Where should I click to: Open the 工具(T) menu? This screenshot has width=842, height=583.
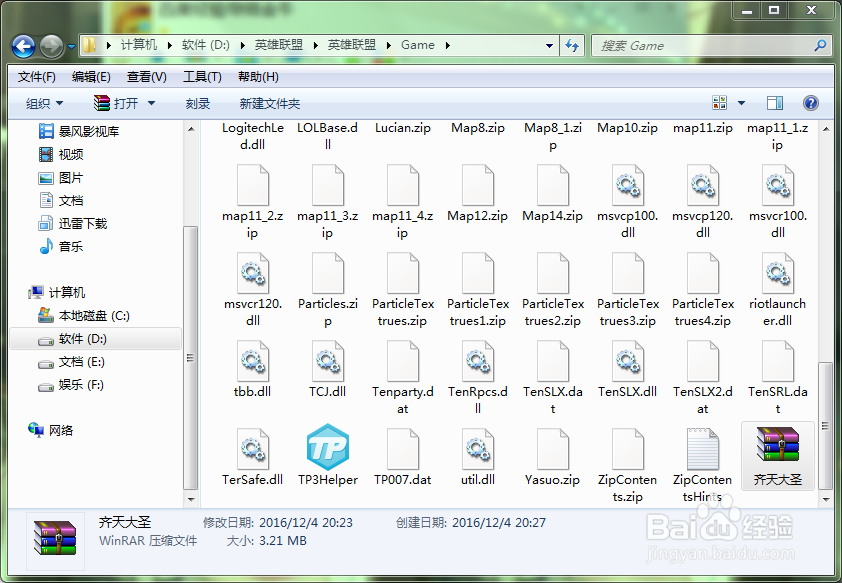(x=202, y=77)
